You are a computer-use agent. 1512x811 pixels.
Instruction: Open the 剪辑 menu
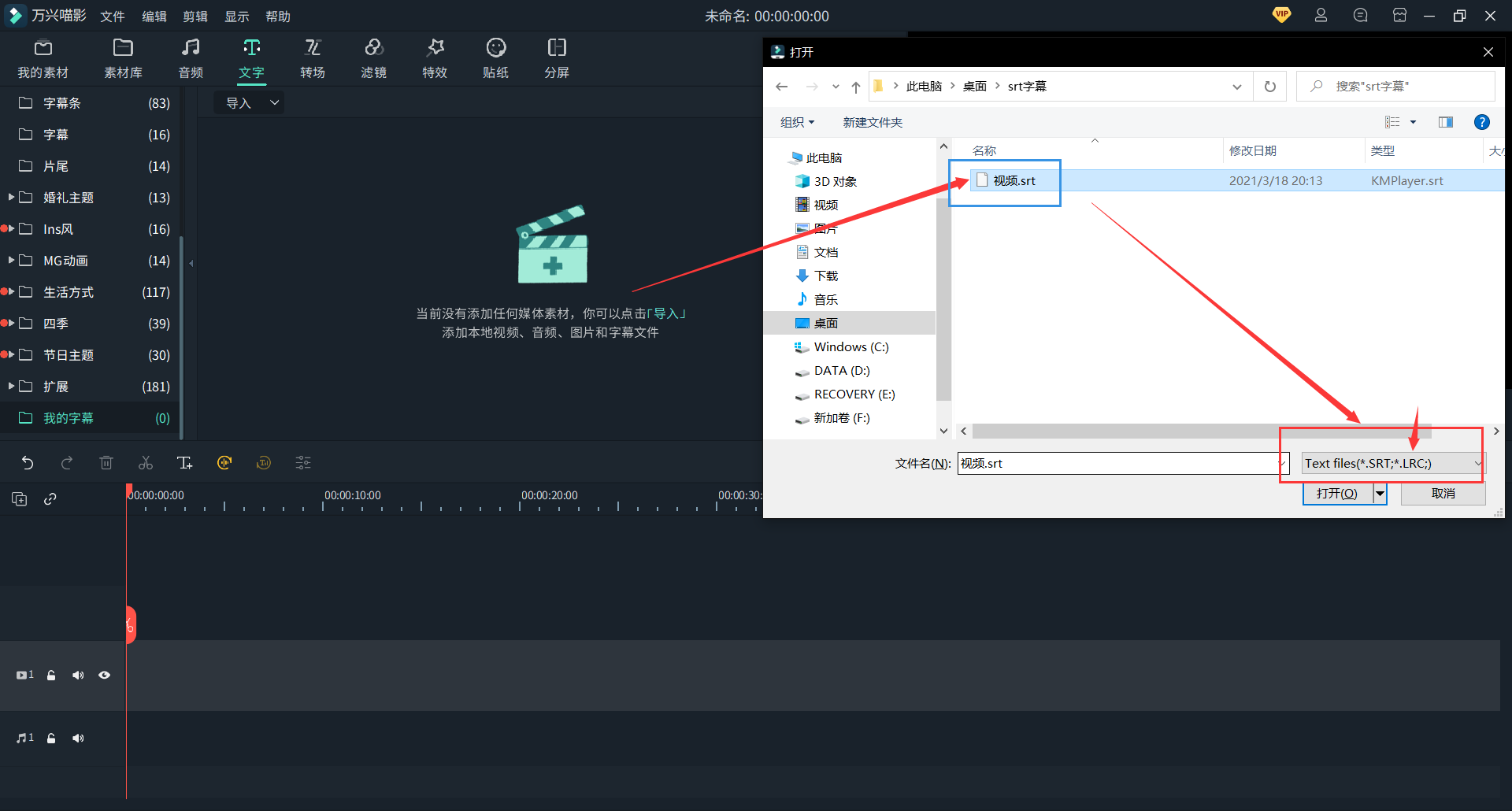pos(195,17)
